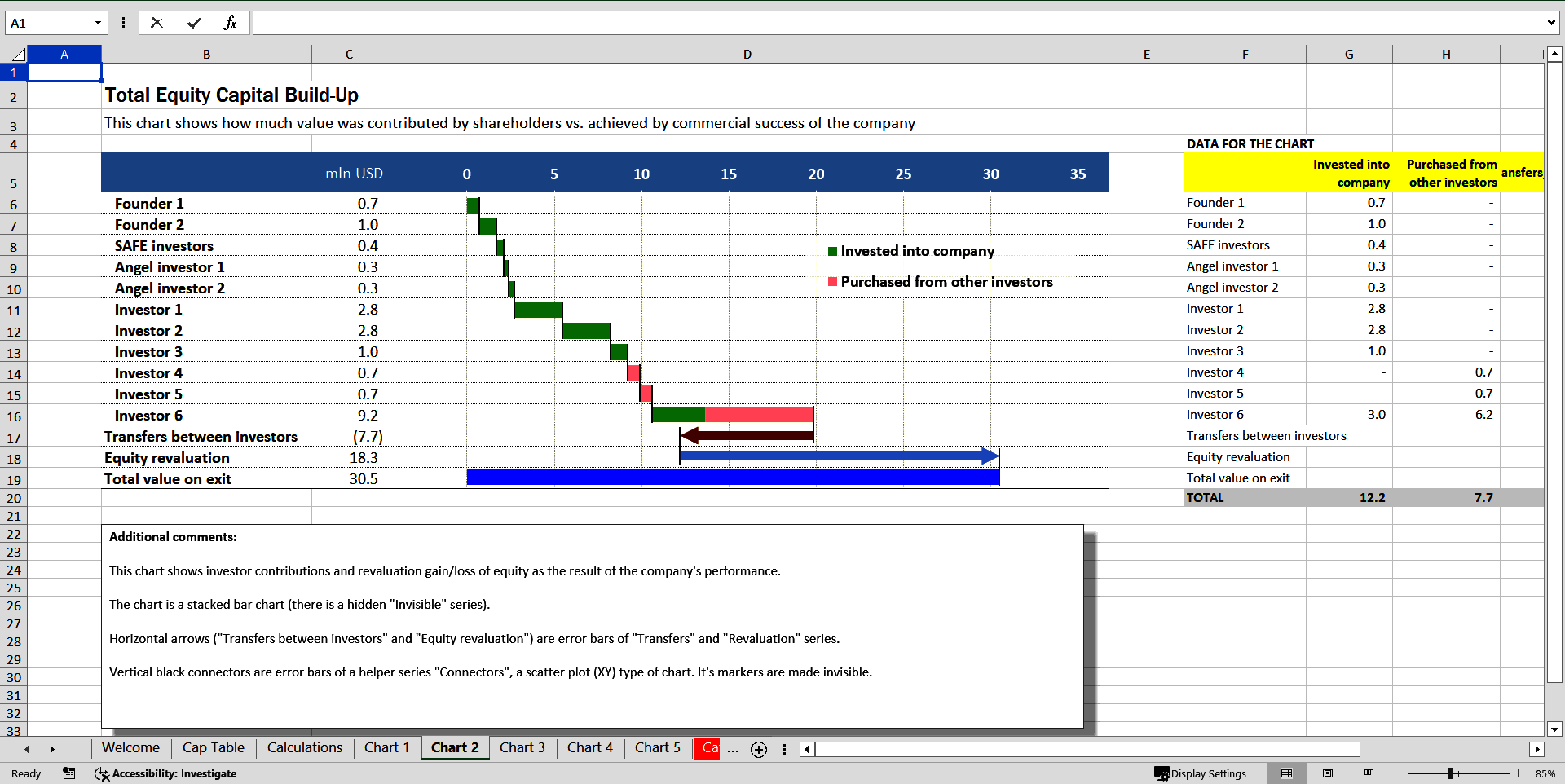Open formula bar options three dots
Screen dimensions: 1565x784
pyautogui.click(x=123, y=23)
